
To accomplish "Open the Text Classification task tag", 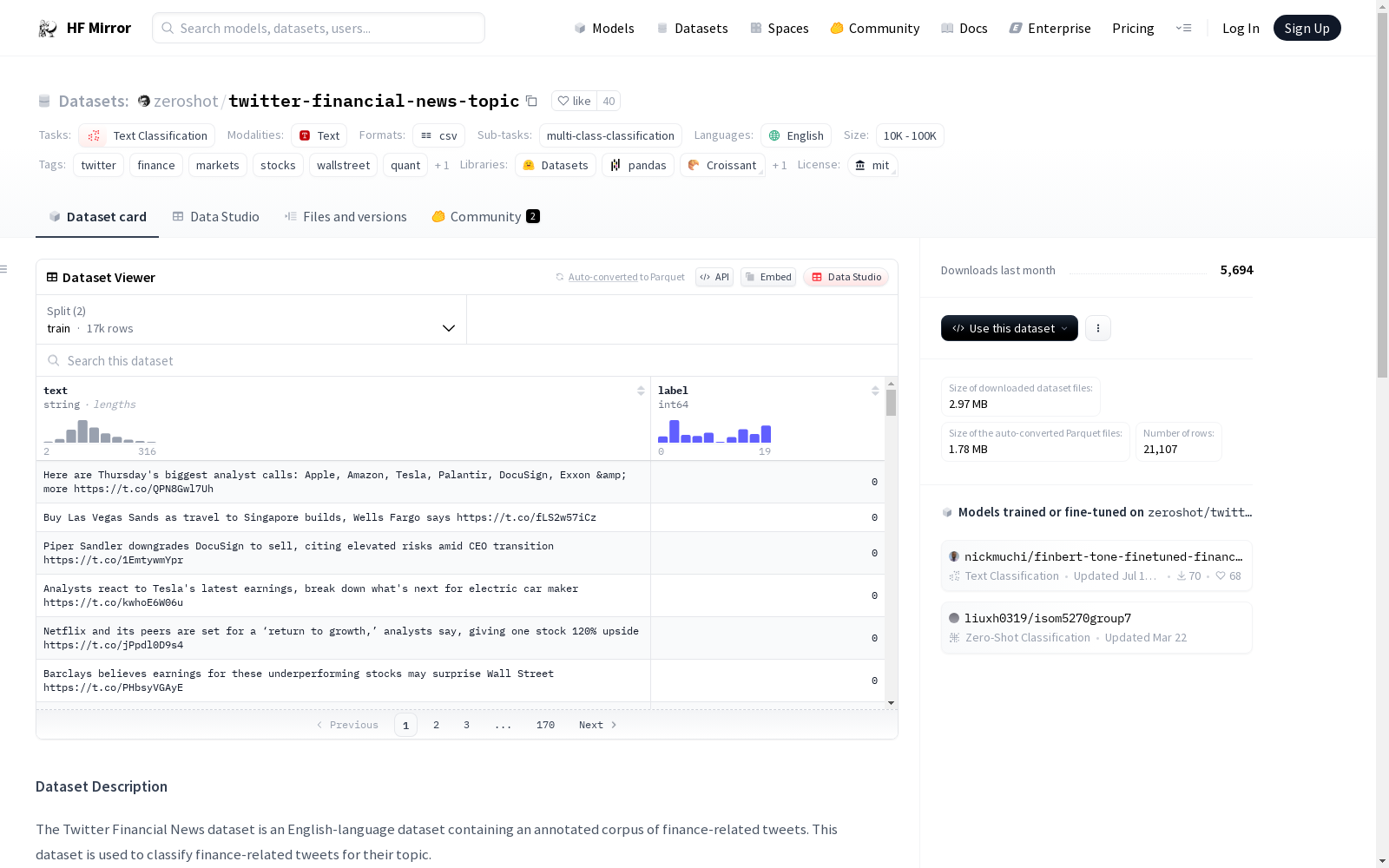I will click(x=147, y=135).
